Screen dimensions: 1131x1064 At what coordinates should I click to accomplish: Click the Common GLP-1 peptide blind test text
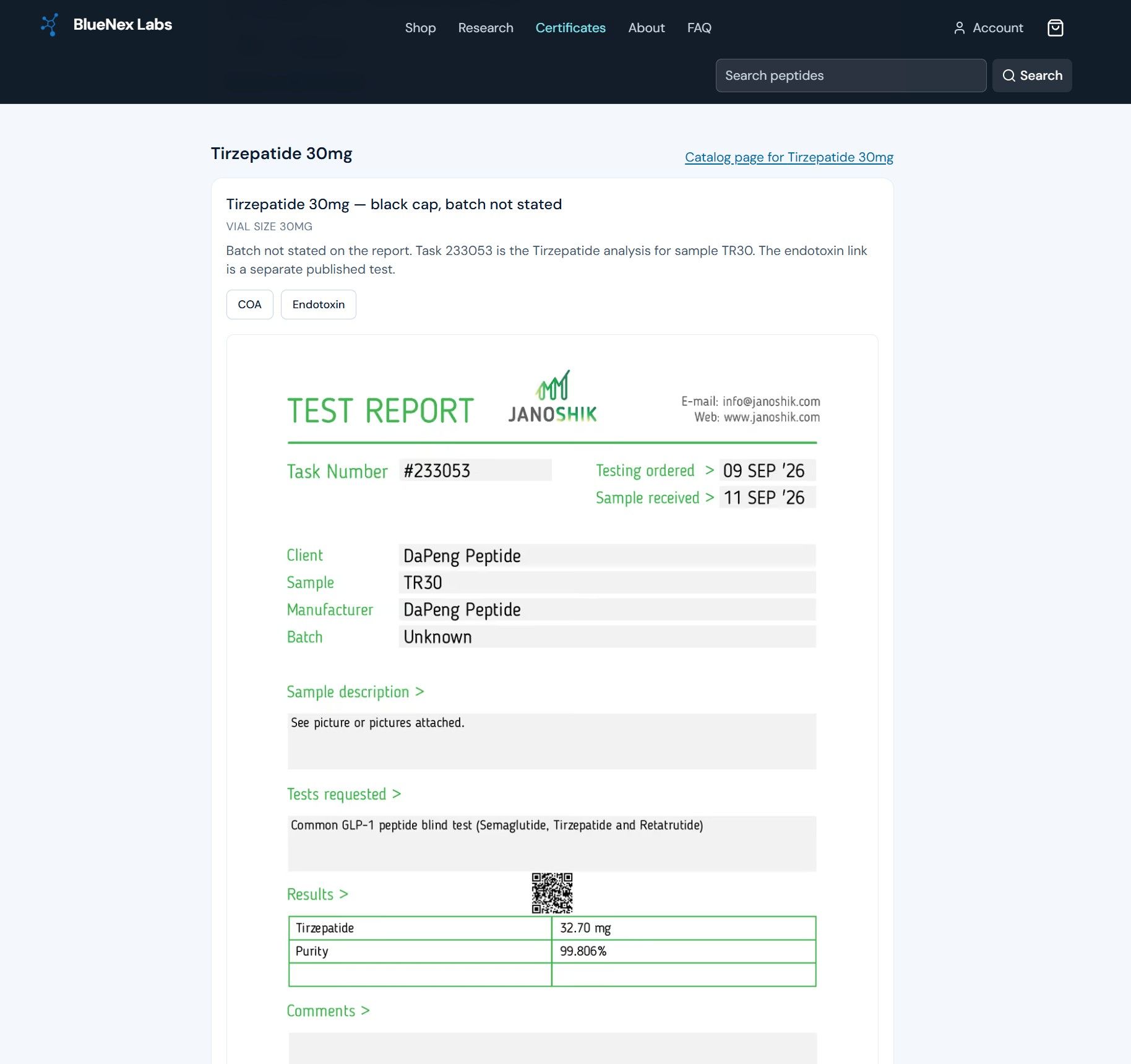click(497, 825)
